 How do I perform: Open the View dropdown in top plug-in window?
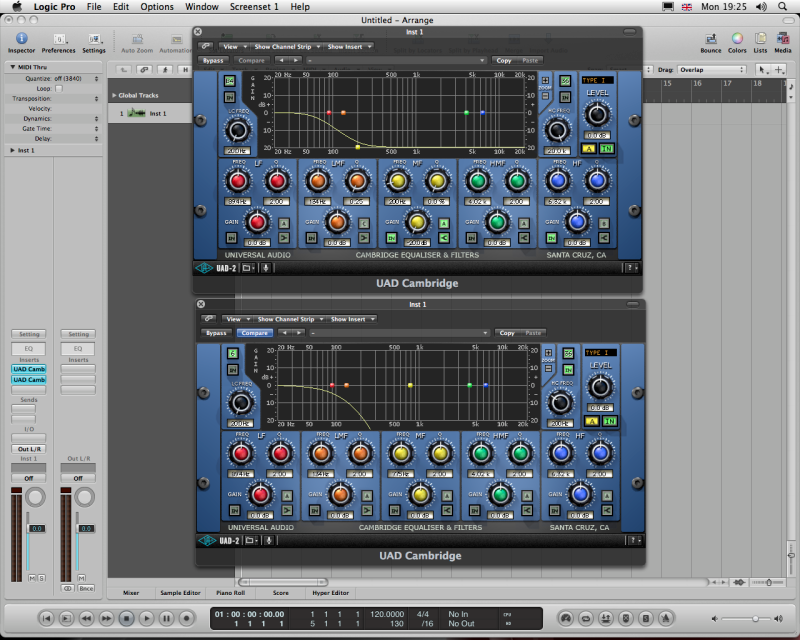(x=234, y=46)
